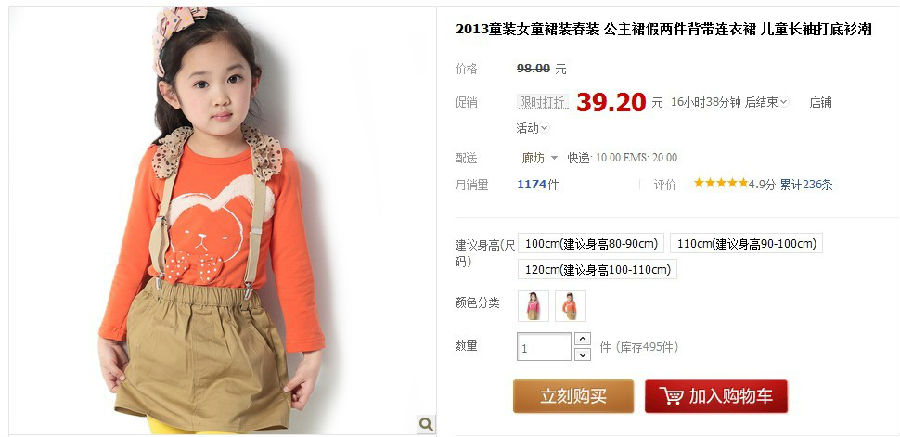This screenshot has height=437, width=900.
Task: Click the shopping cart icon on red button
Action: tap(671, 396)
